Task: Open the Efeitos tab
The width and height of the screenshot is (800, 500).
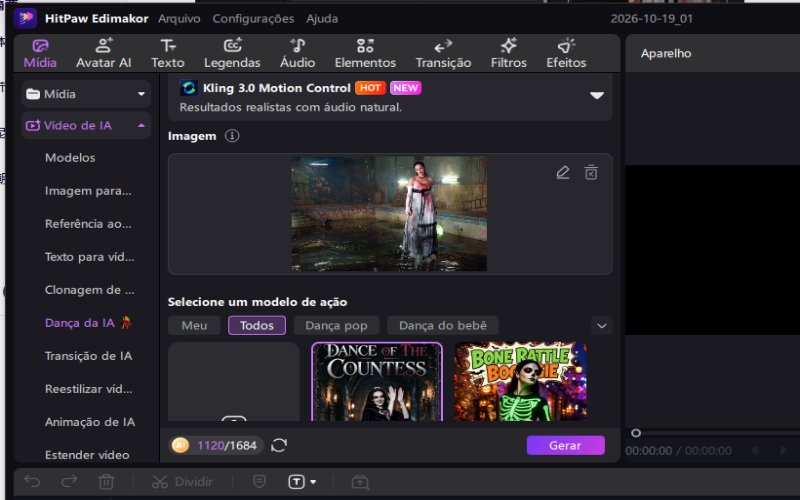Action: pos(566,54)
